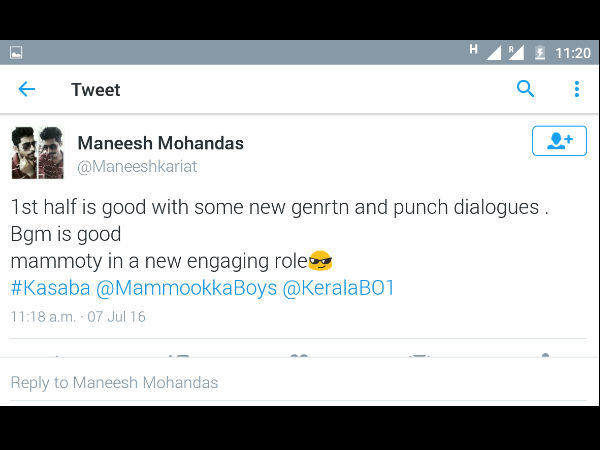Tap the @Maneeshkariat handle

[137, 166]
